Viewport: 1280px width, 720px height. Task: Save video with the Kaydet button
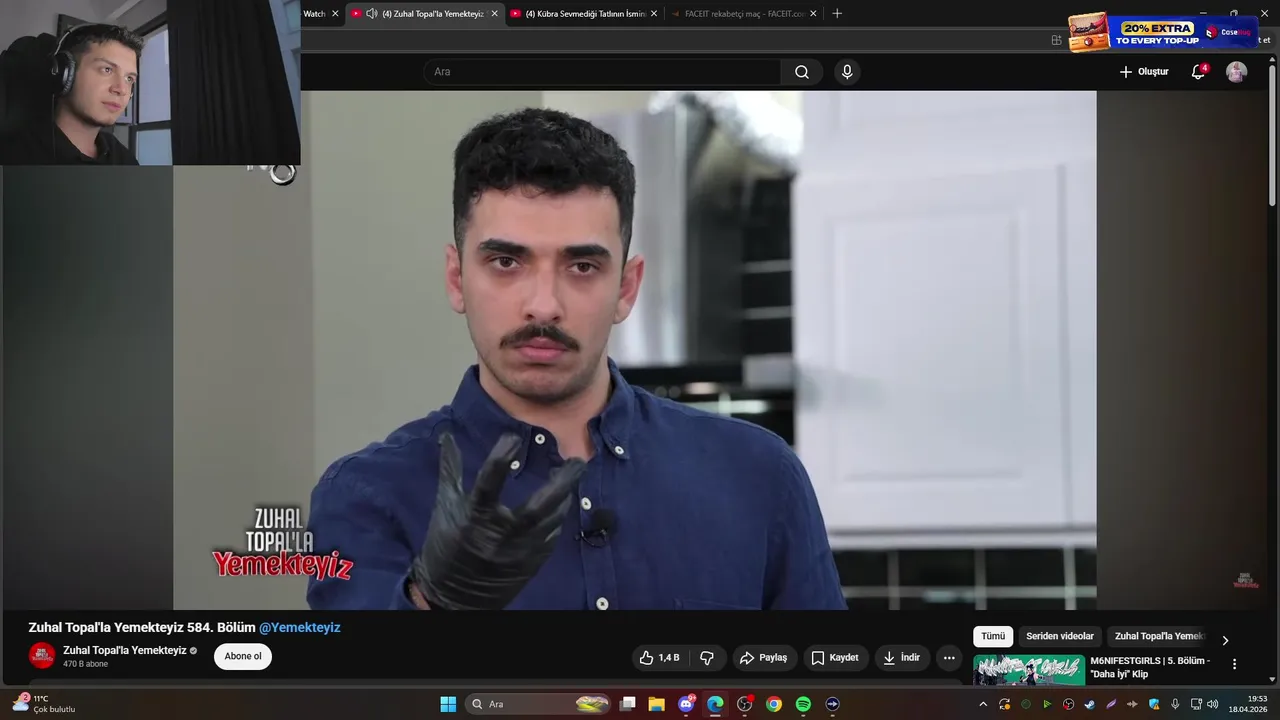(835, 658)
